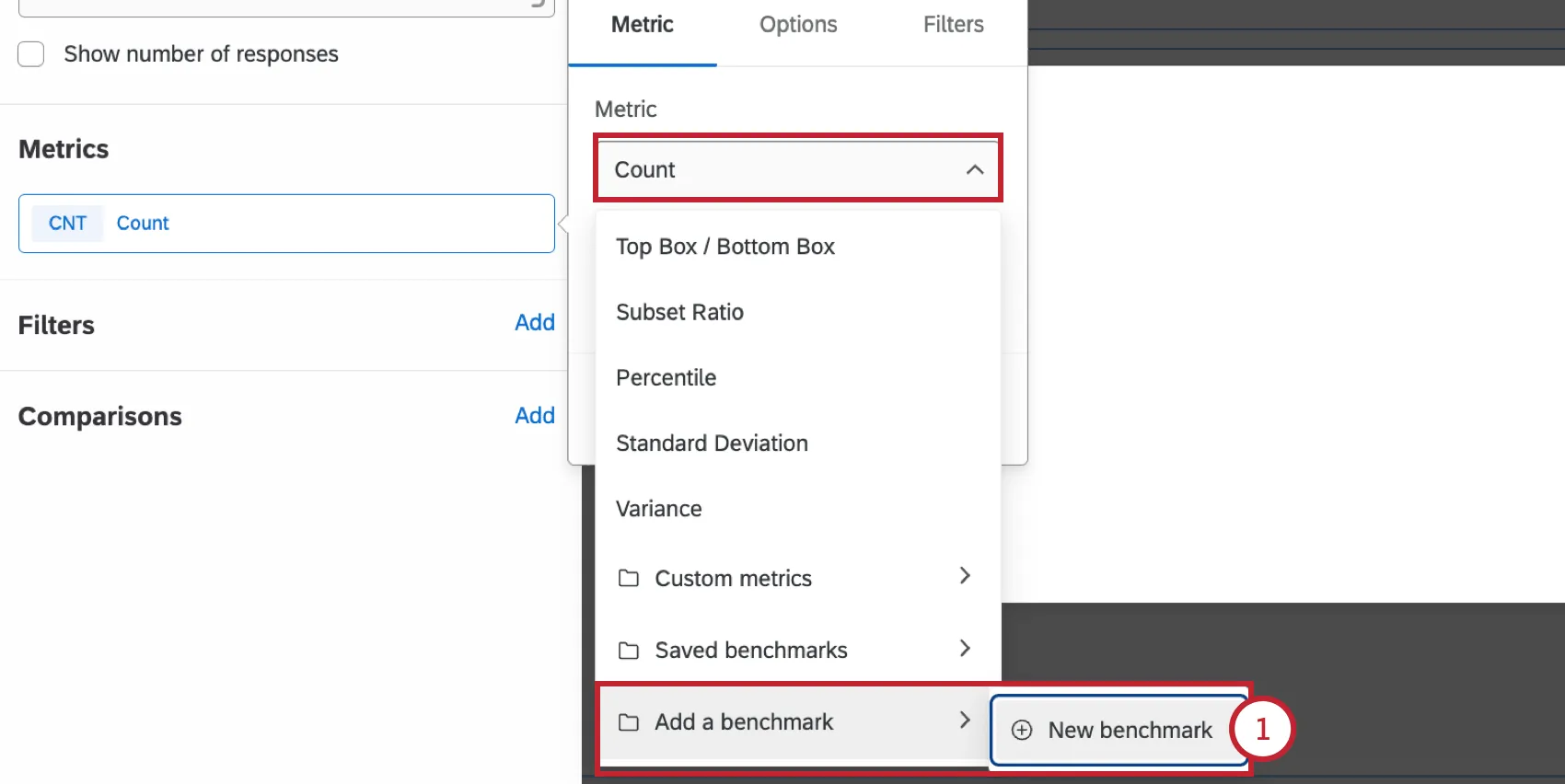Select the CNT Count metric row
Screen dimensions: 1565x784
286,224
